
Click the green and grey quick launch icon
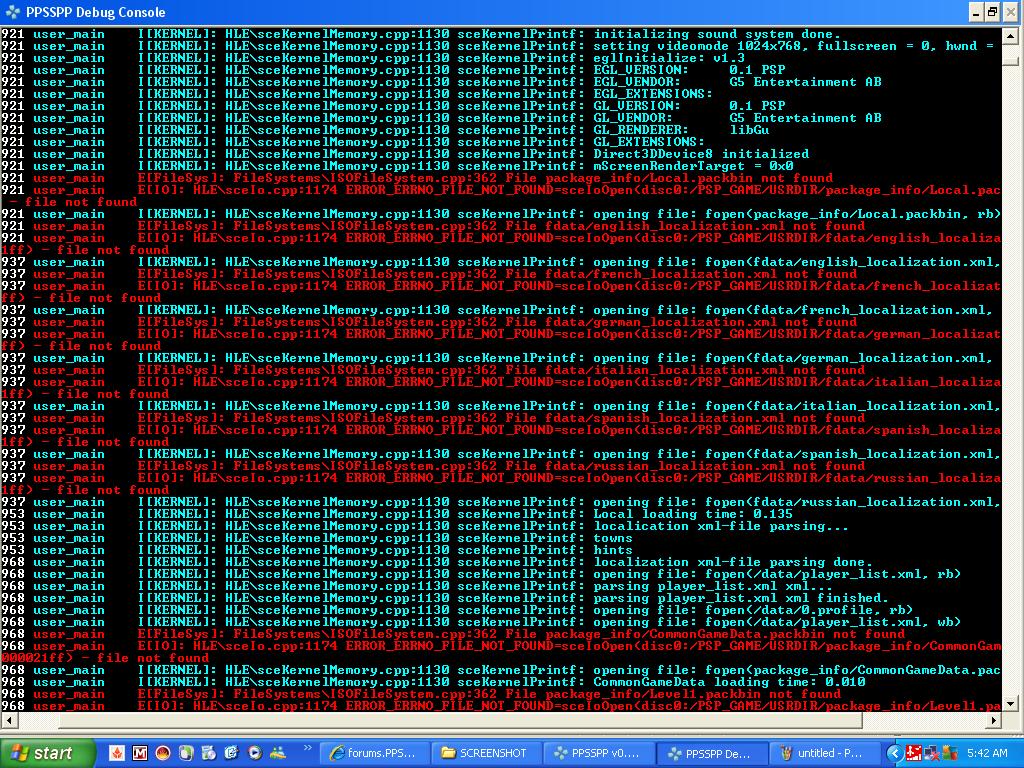[x=185, y=753]
